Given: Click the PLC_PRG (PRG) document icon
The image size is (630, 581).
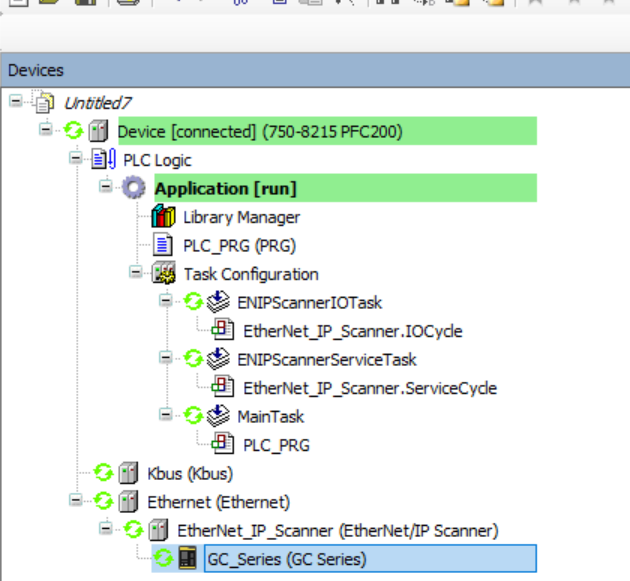Looking at the screenshot, I should click(163, 245).
